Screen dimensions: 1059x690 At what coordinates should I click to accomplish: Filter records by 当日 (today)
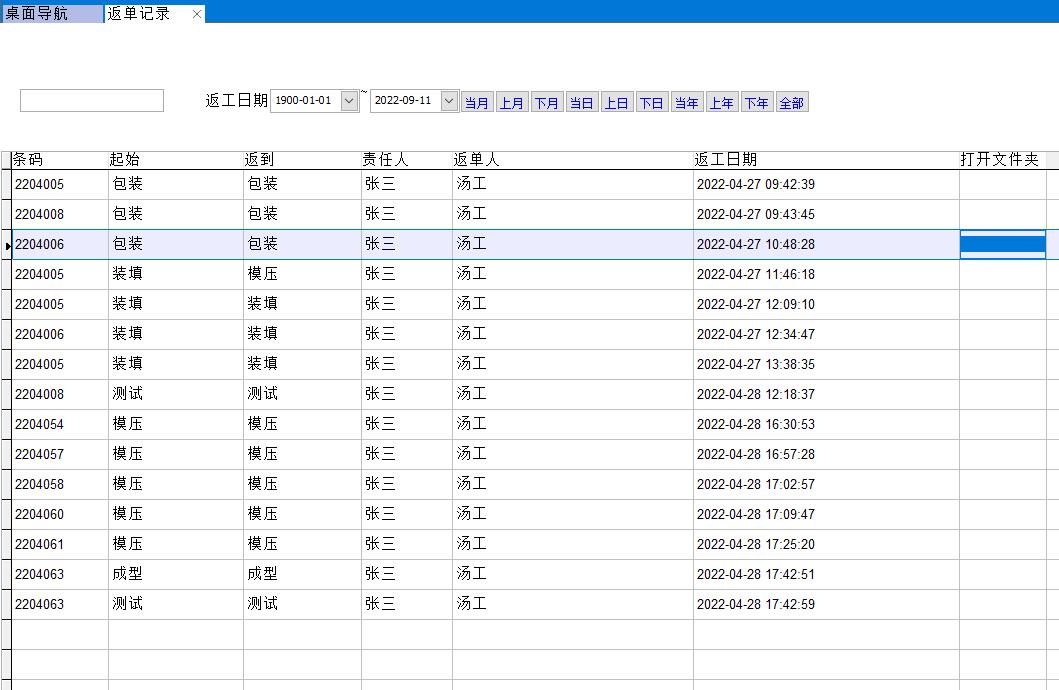(581, 103)
